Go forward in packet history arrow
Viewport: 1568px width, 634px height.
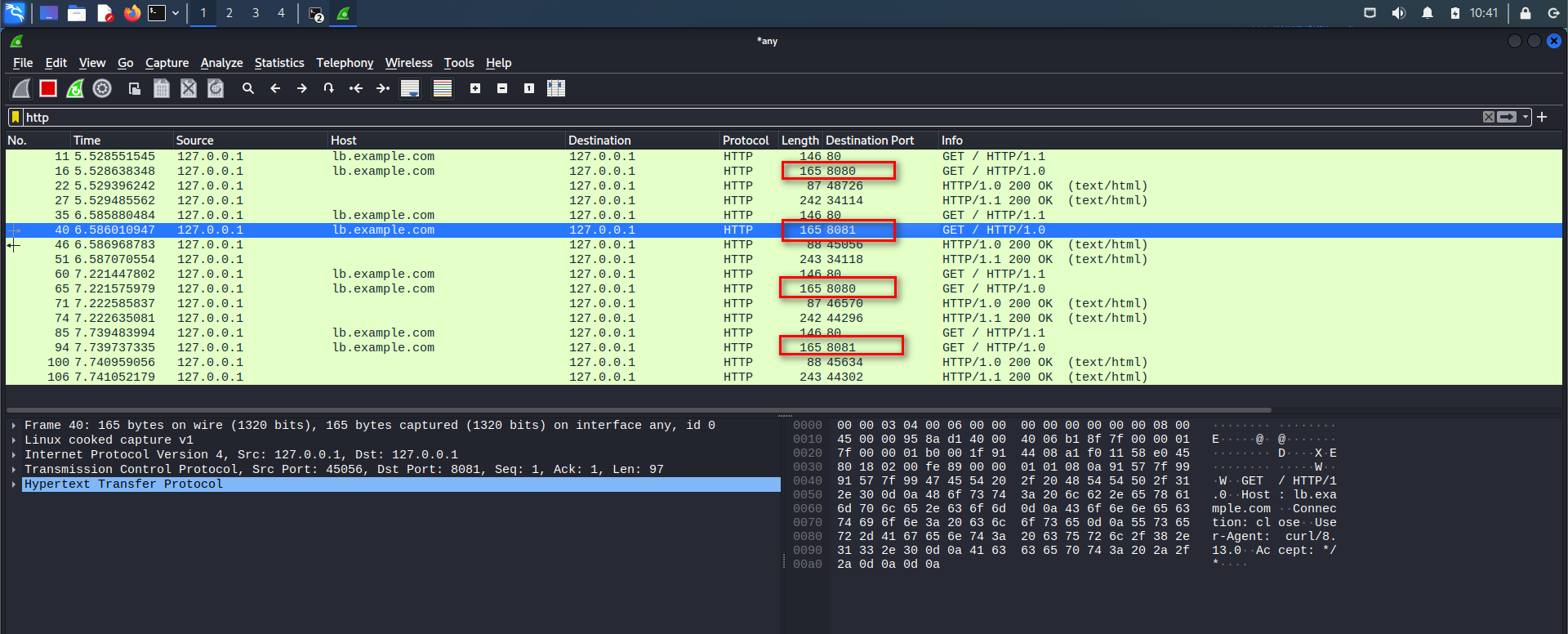click(302, 88)
